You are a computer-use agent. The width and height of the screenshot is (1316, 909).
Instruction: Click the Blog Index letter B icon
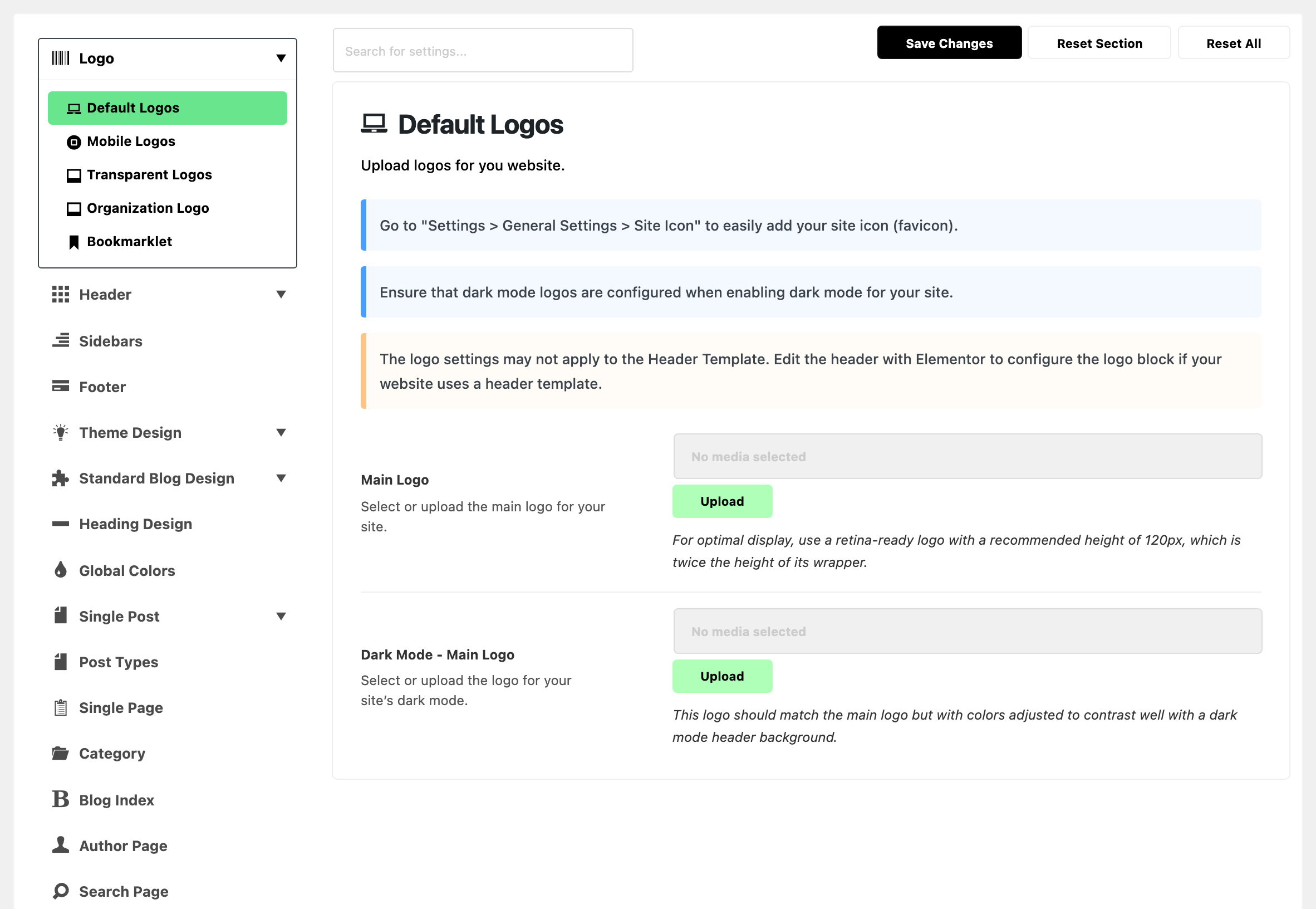[60, 799]
